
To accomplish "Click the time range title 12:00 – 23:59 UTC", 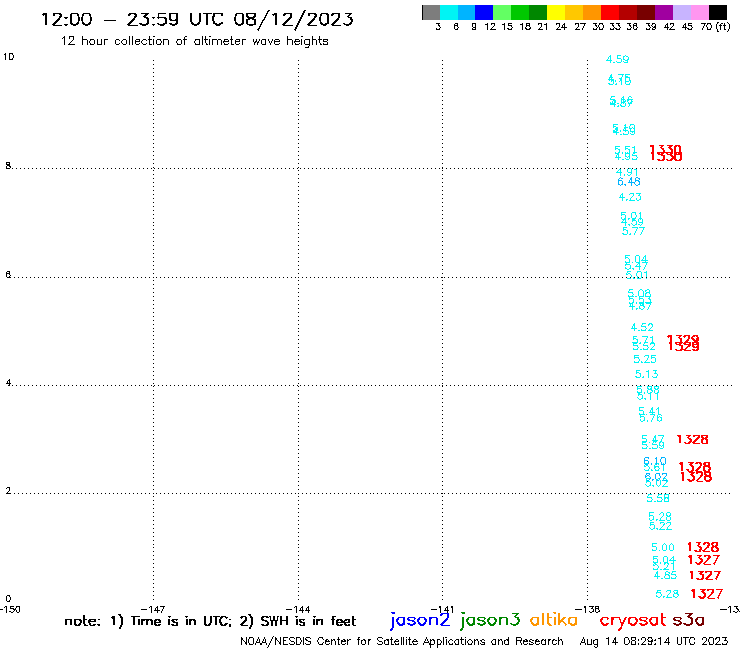I will pos(197,19).
